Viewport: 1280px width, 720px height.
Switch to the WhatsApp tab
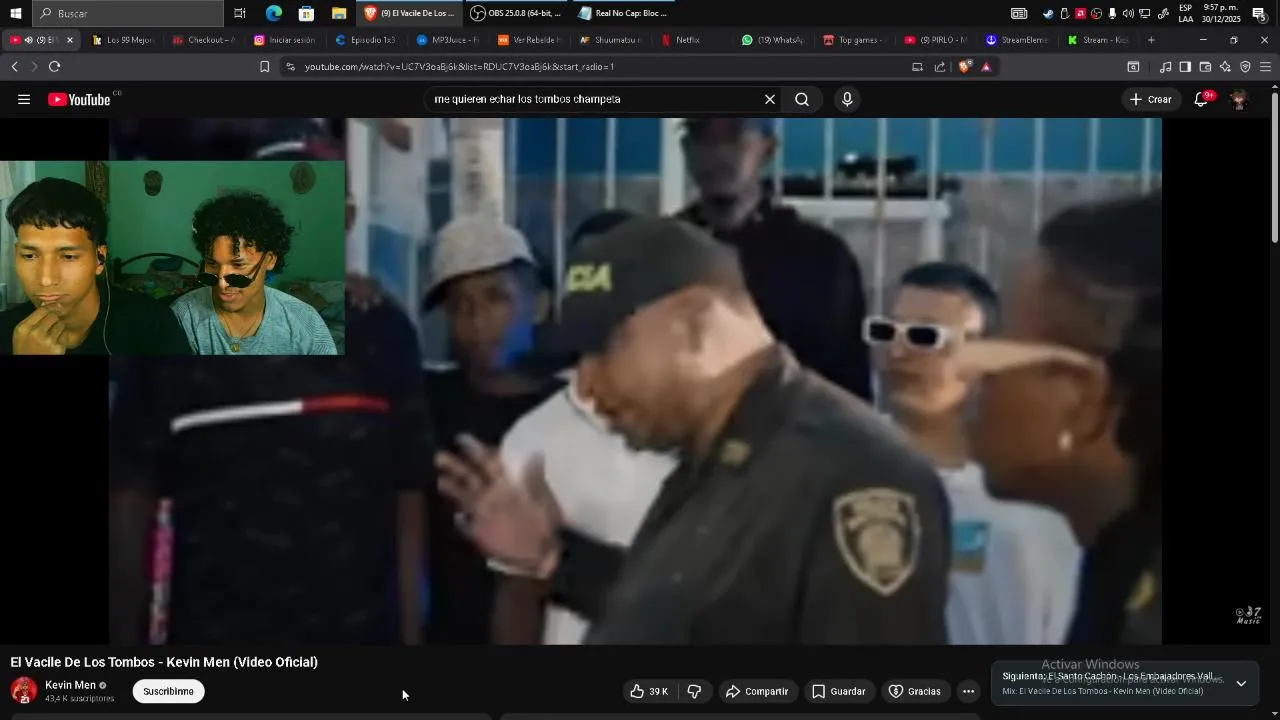(x=773, y=40)
